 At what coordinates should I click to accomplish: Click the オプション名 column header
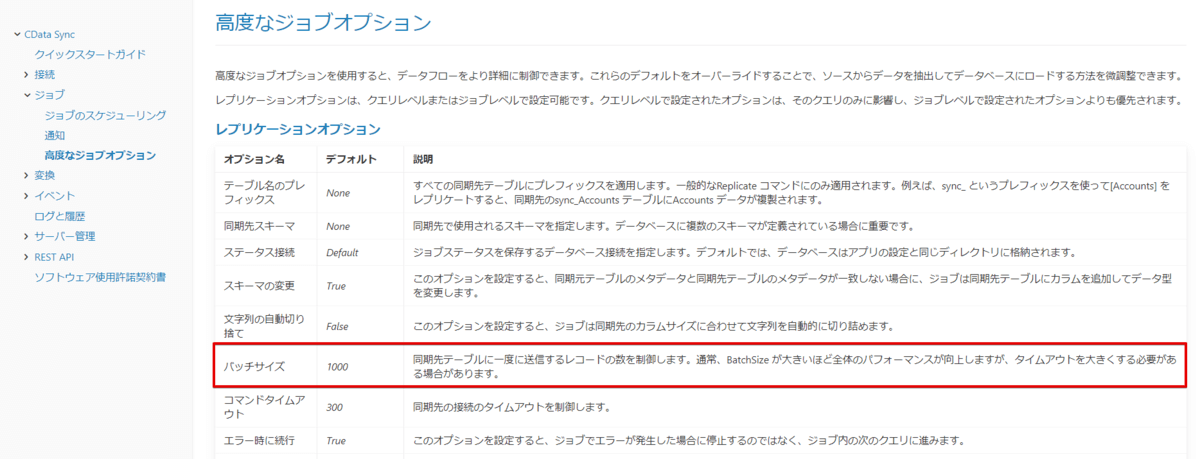(x=255, y=160)
